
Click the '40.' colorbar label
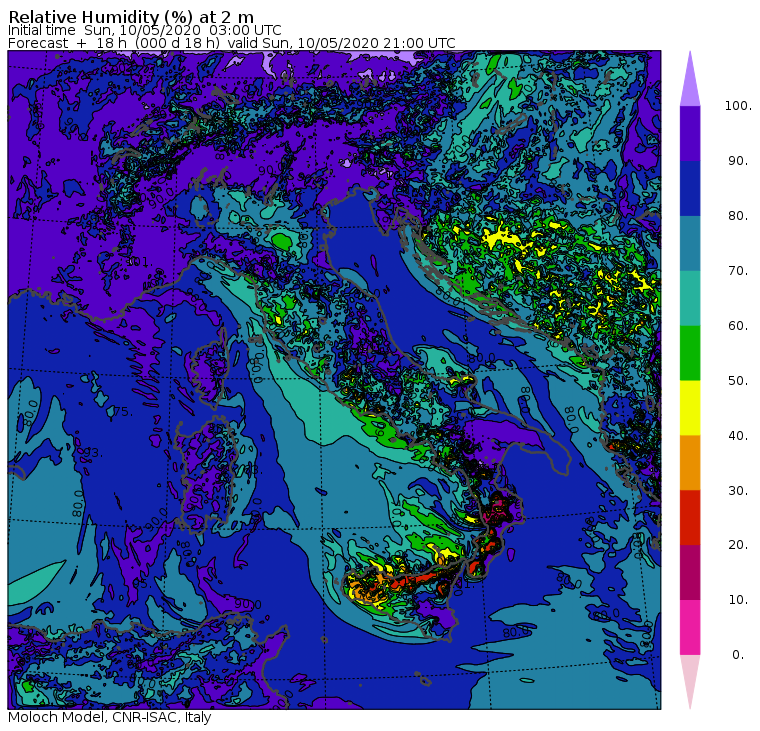click(x=738, y=436)
